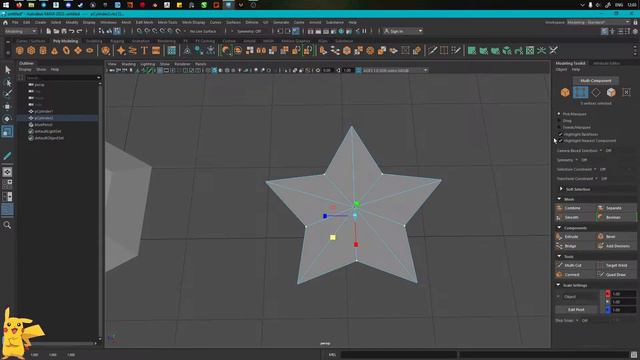
Task: Click the red axis scale handle on the star
Action: click(356, 244)
